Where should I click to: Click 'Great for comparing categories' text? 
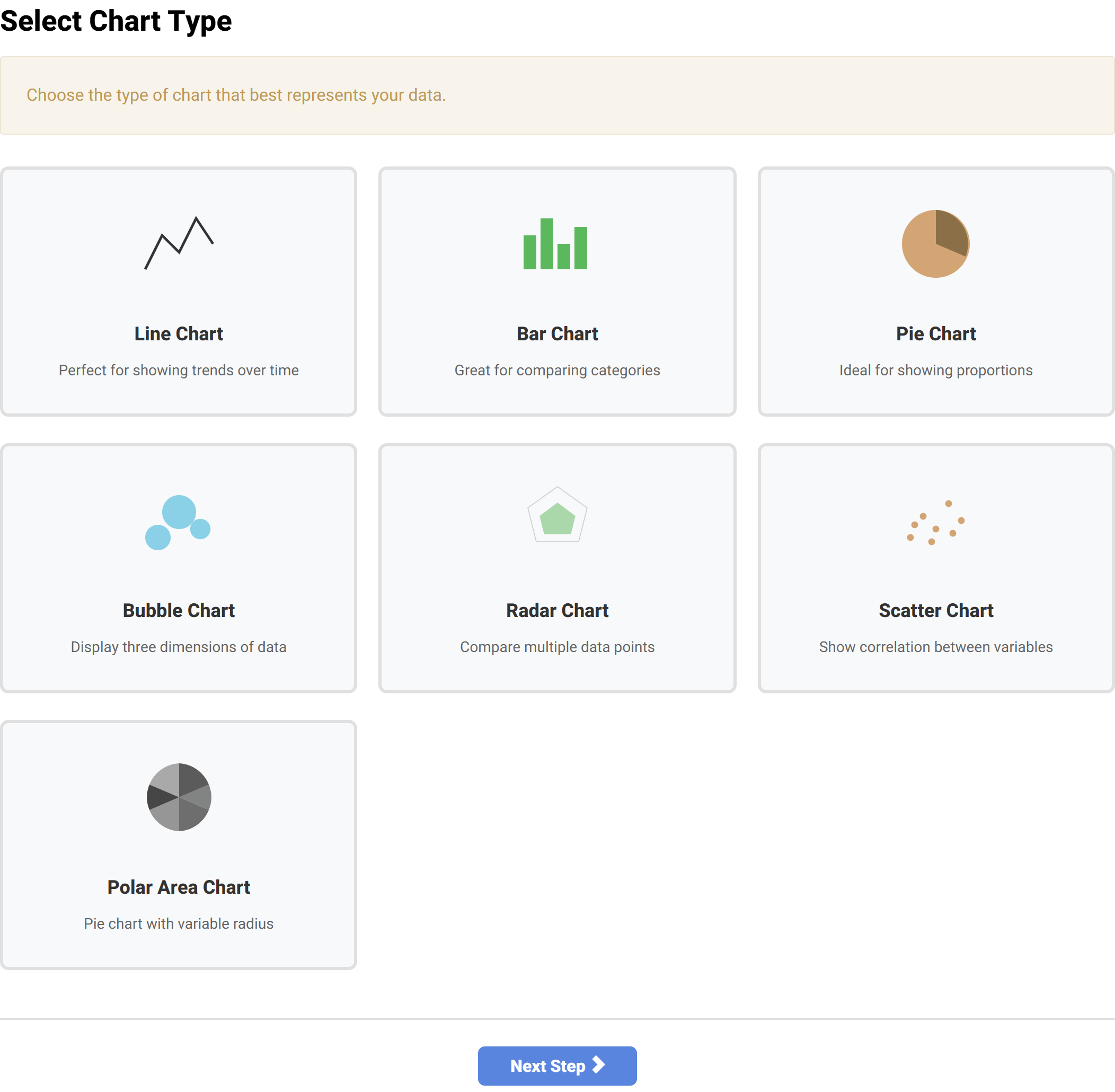click(557, 371)
